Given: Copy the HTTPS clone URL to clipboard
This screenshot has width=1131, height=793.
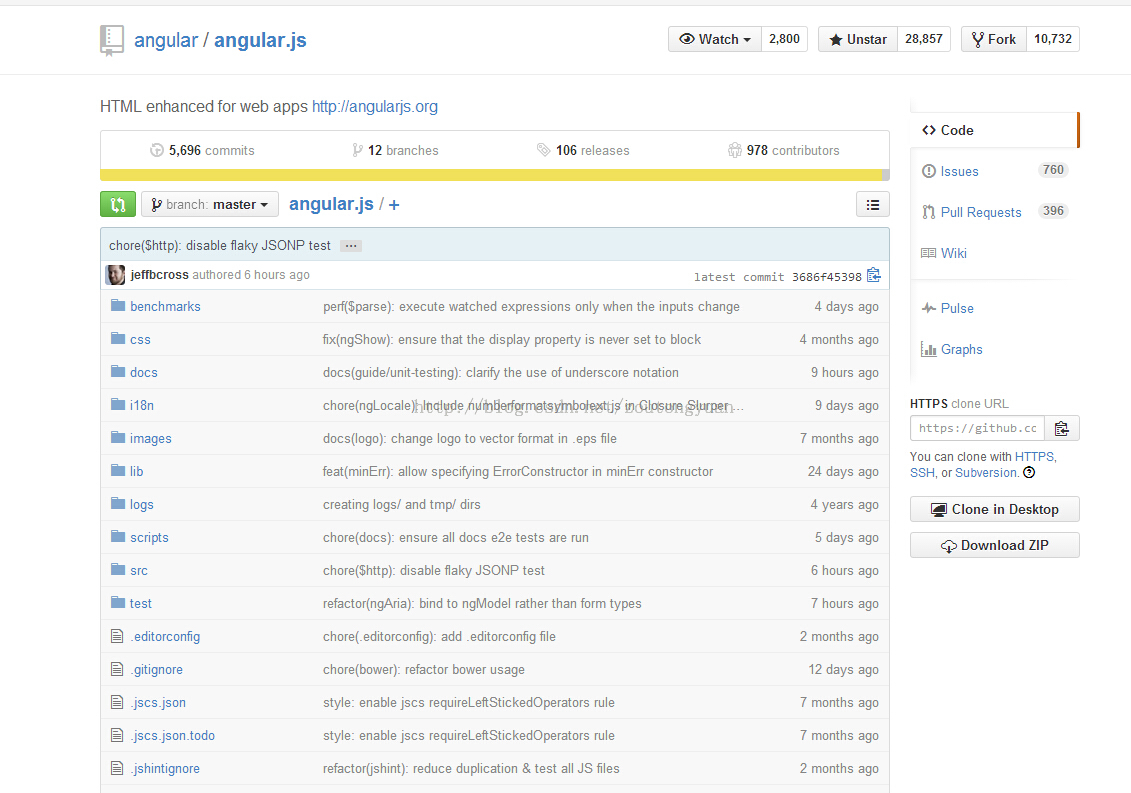Looking at the screenshot, I should (1061, 428).
